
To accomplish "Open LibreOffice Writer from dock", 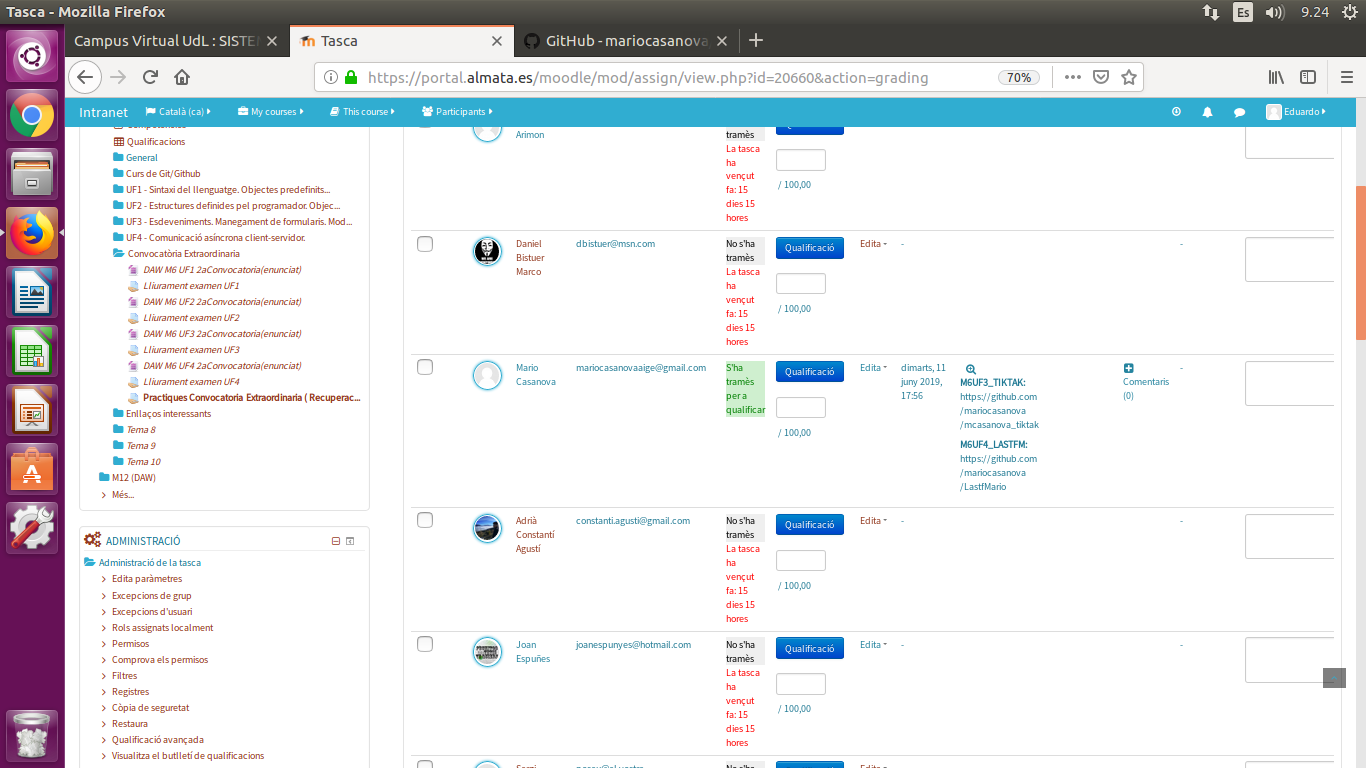I will point(32,293).
